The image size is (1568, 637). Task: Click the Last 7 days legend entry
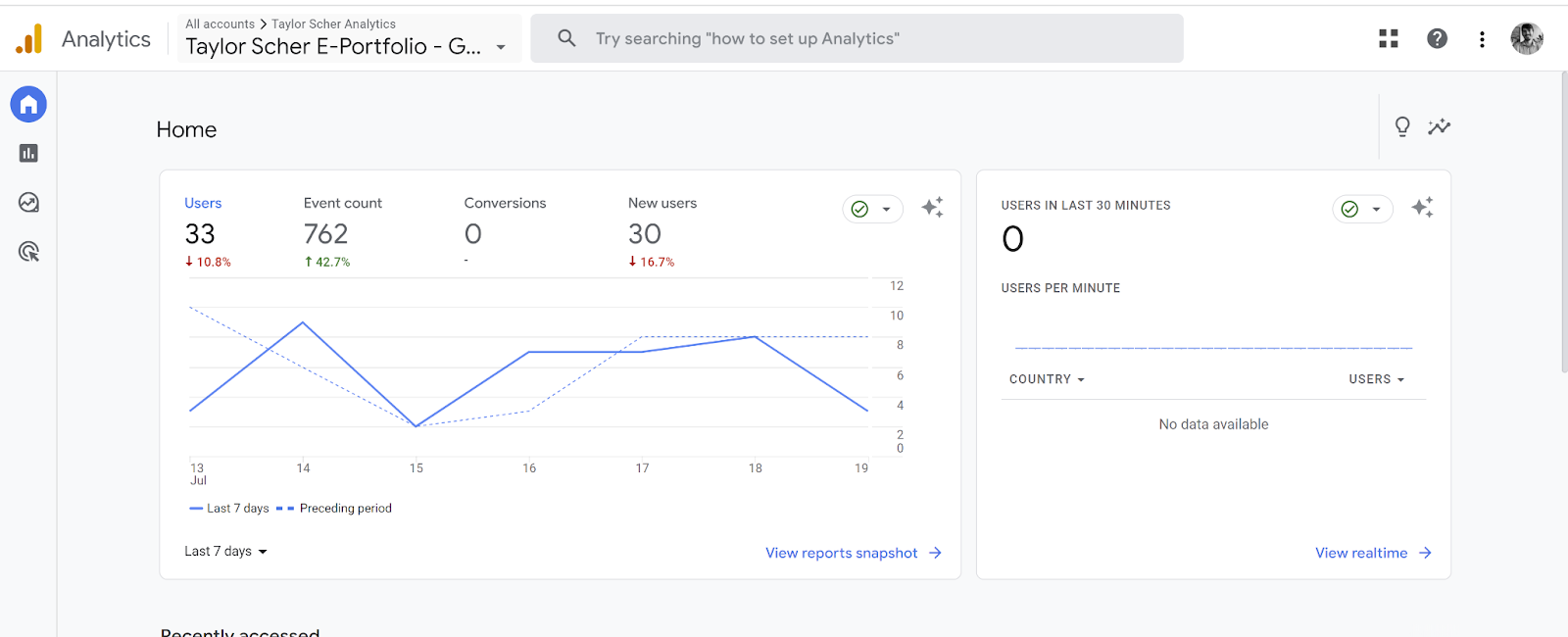229,508
